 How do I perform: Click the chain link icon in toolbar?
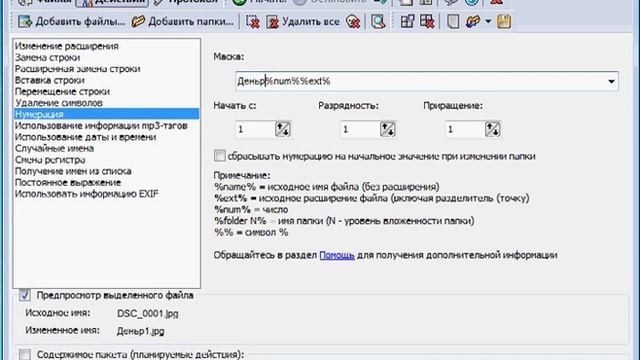click(473, 22)
